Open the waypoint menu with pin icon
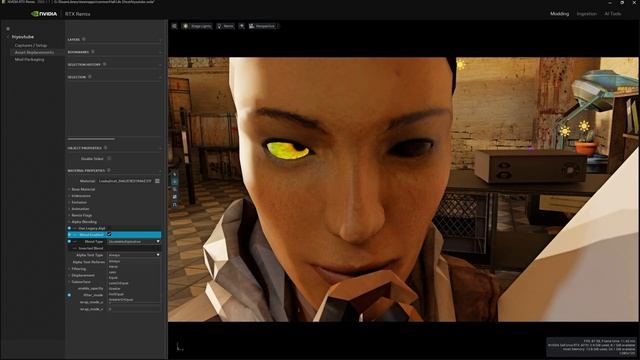Screen dimensions: 640x360 click(225, 26)
